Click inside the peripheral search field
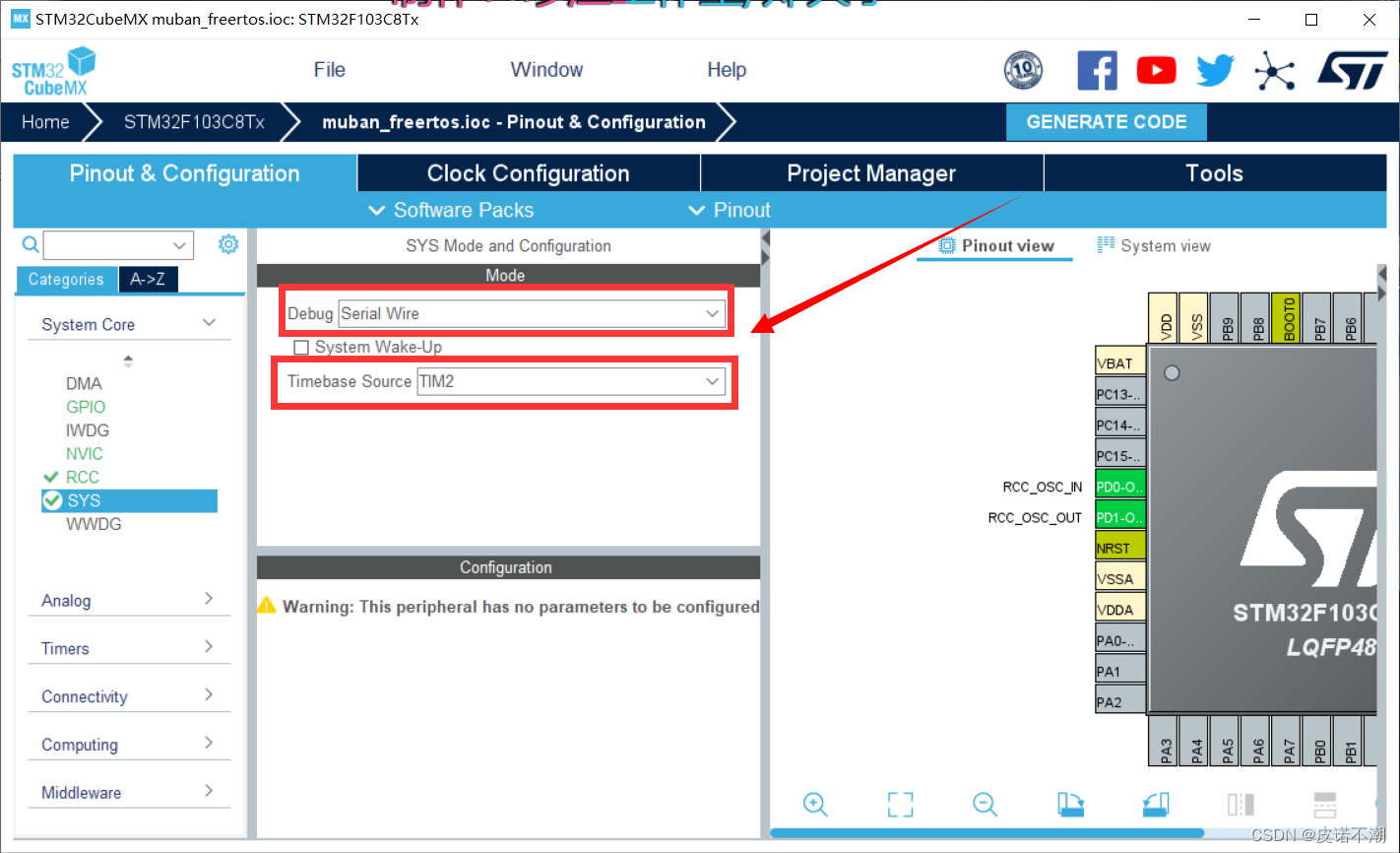This screenshot has height=853, width=1400. [106, 245]
